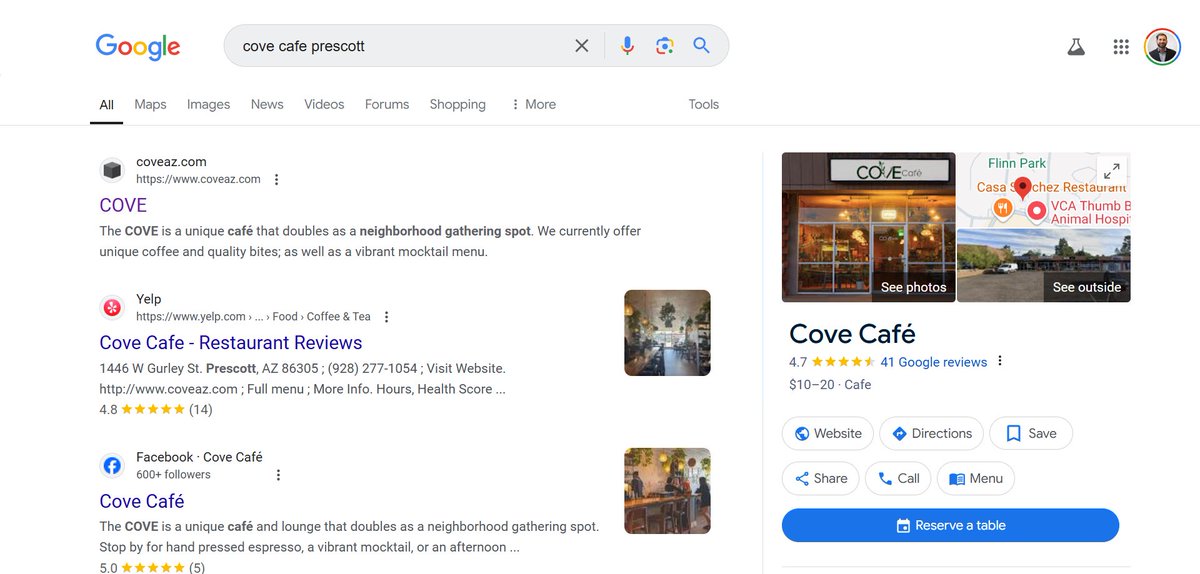1200x574 pixels.
Task: Click inside the search text field
Action: (x=400, y=46)
